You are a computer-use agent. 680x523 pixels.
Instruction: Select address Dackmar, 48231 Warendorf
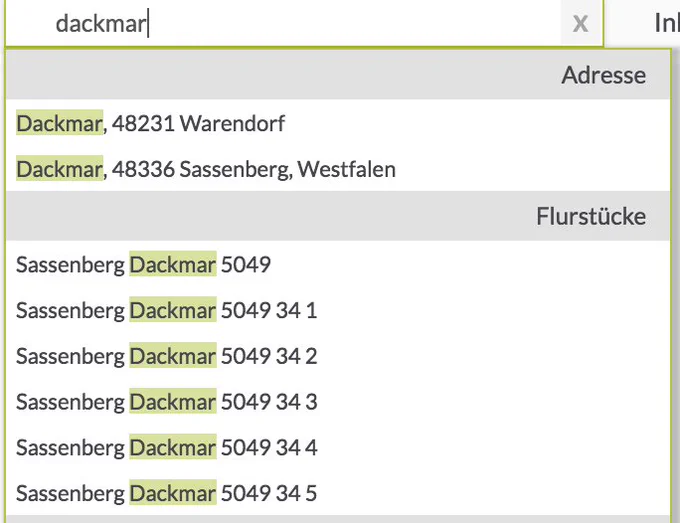[338, 123]
